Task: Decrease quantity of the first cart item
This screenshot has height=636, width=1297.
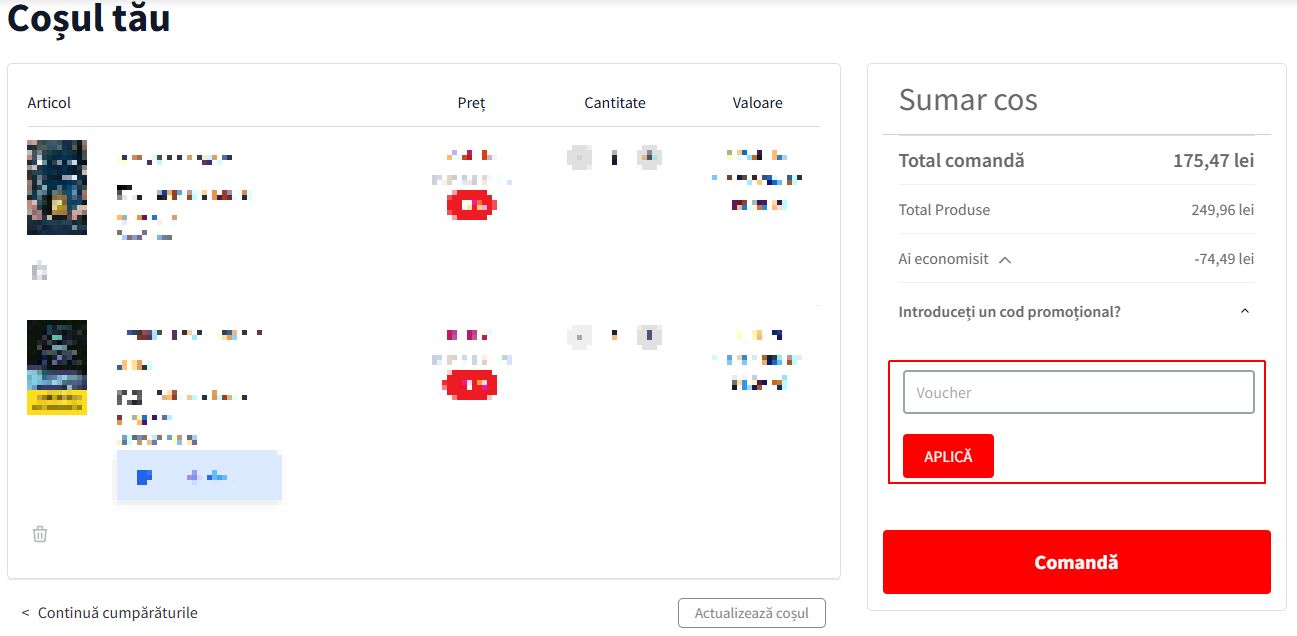Action: tap(579, 156)
